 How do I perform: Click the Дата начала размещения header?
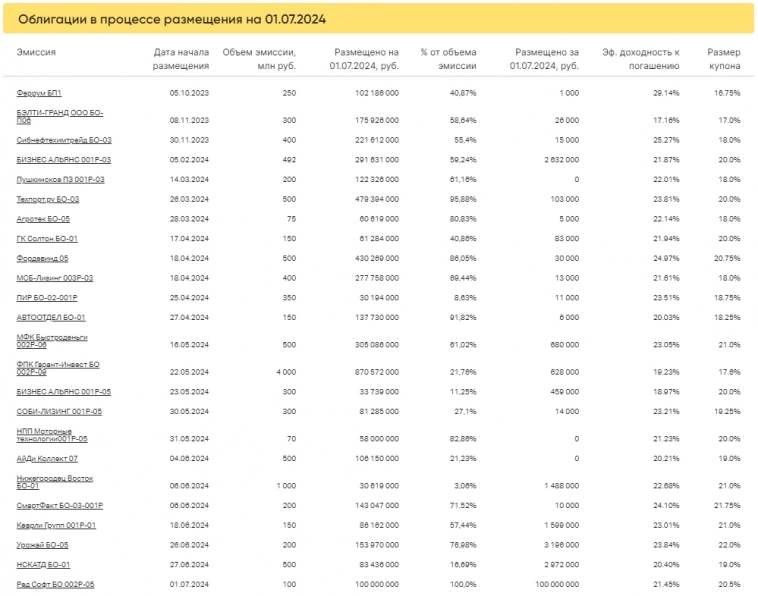click(181, 59)
